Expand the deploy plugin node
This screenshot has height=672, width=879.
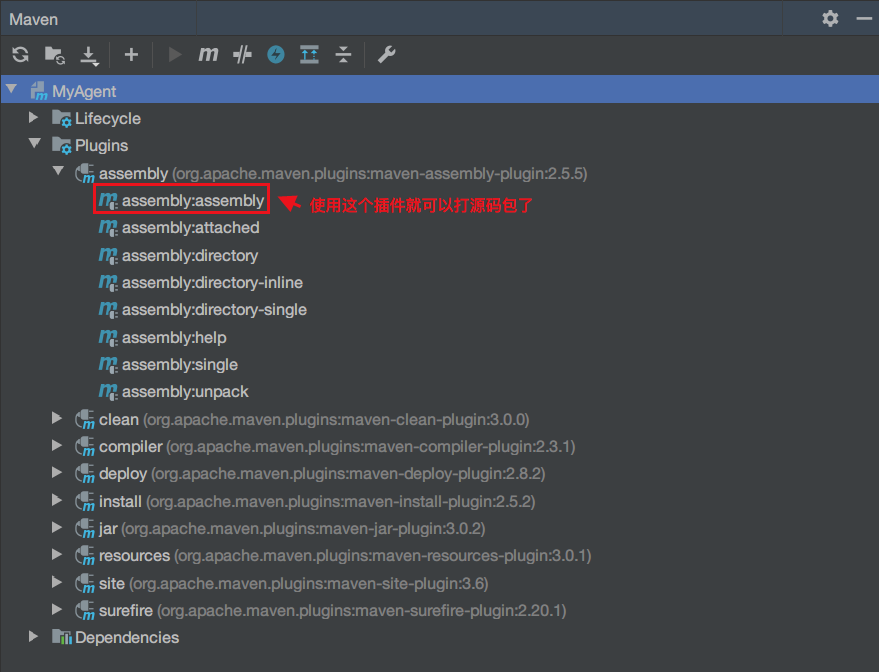click(57, 472)
